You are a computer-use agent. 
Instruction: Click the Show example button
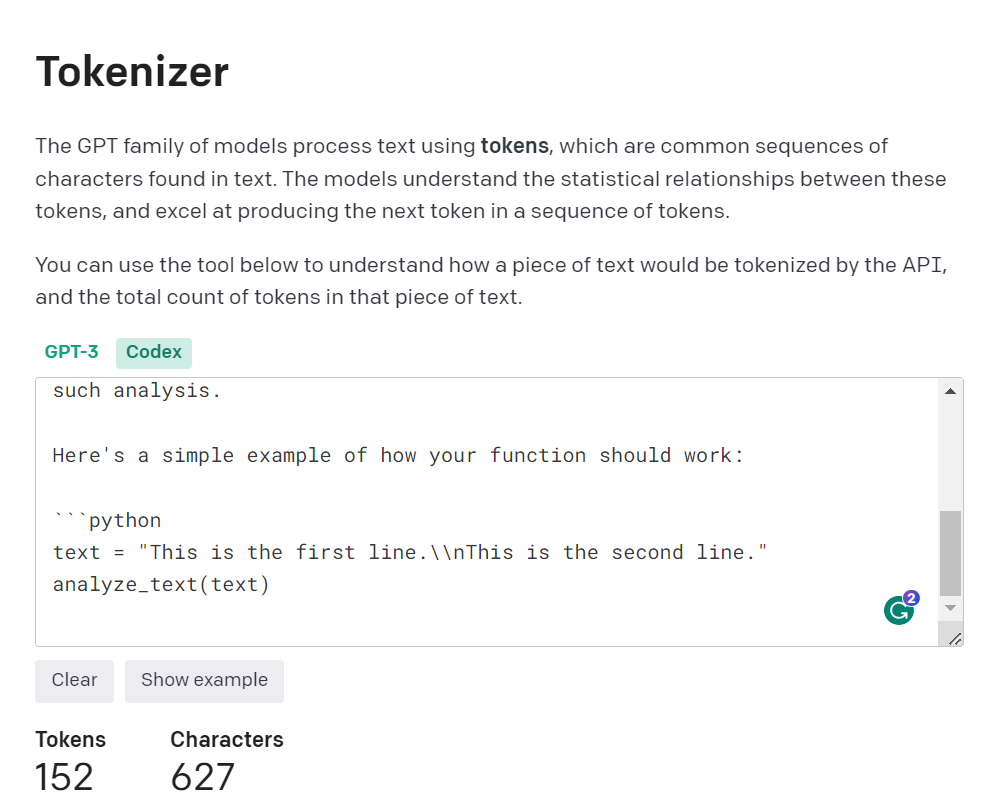pos(204,680)
